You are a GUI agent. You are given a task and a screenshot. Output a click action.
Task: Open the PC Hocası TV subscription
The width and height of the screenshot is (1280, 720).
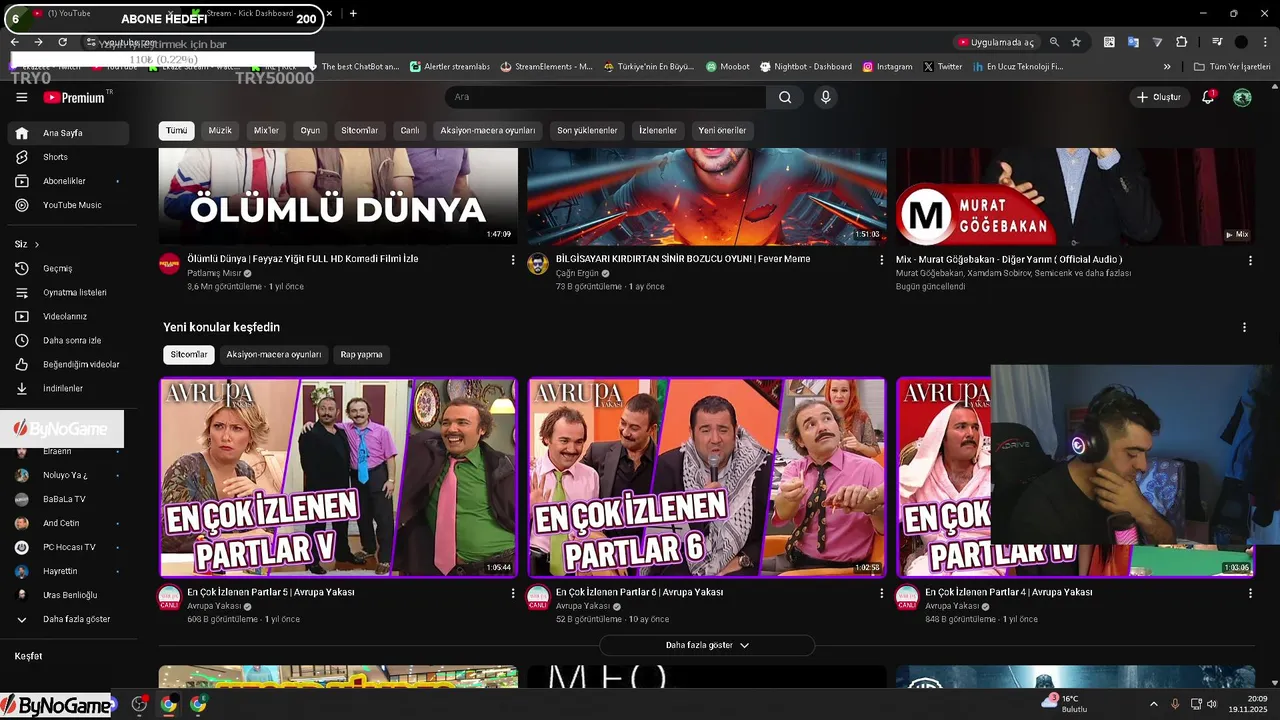coord(68,547)
